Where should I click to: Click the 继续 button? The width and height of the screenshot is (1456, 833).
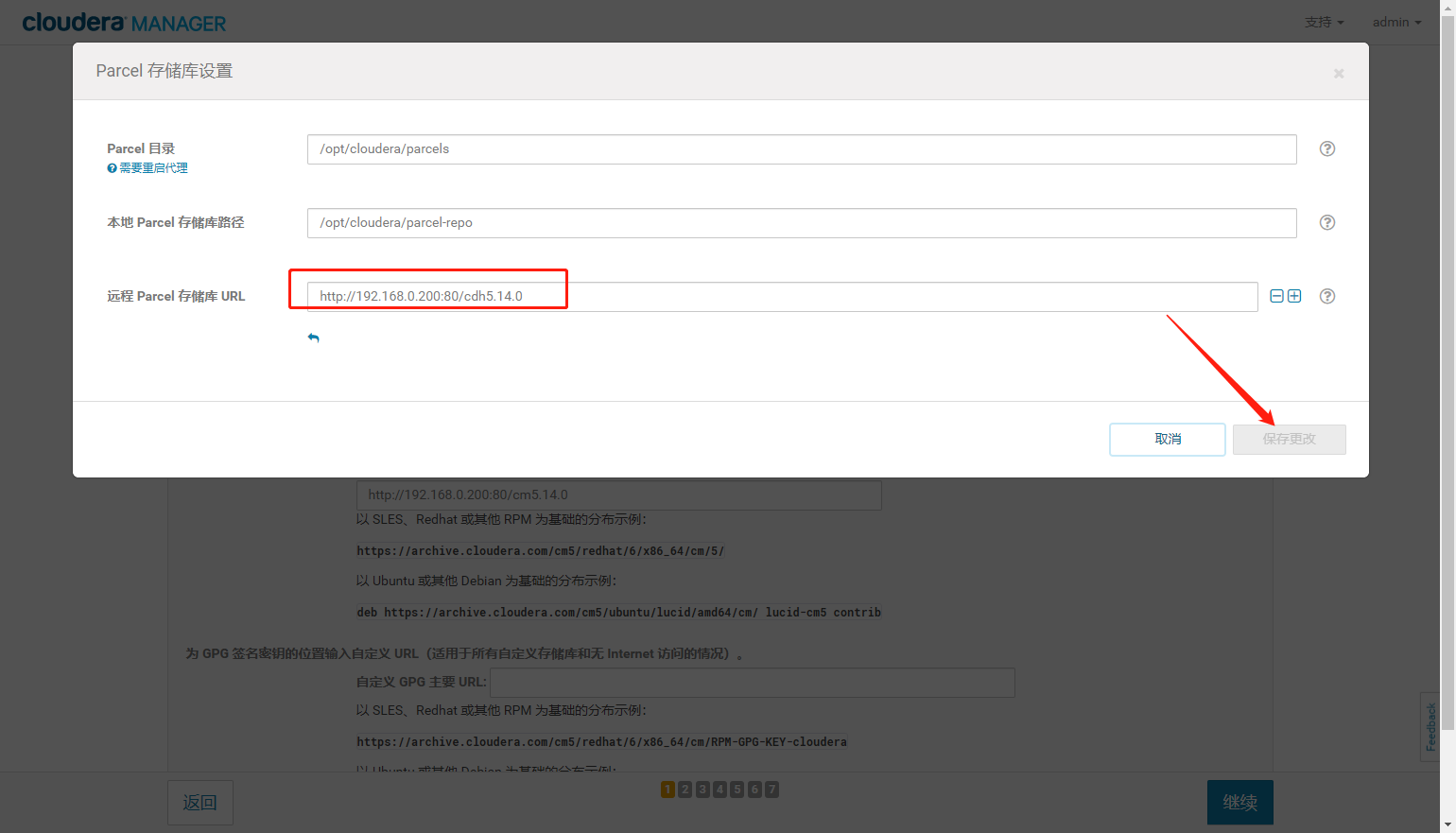pos(1240,802)
